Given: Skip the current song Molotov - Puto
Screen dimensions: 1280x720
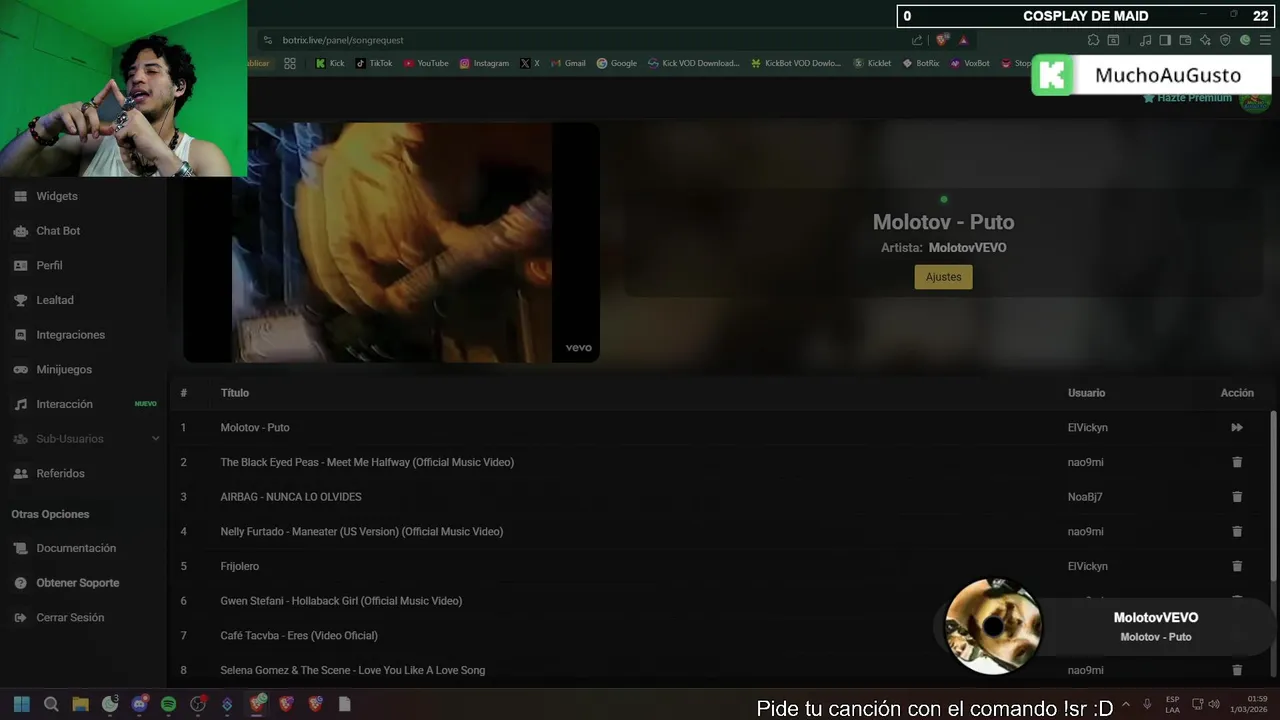Looking at the screenshot, I should (x=1237, y=427).
